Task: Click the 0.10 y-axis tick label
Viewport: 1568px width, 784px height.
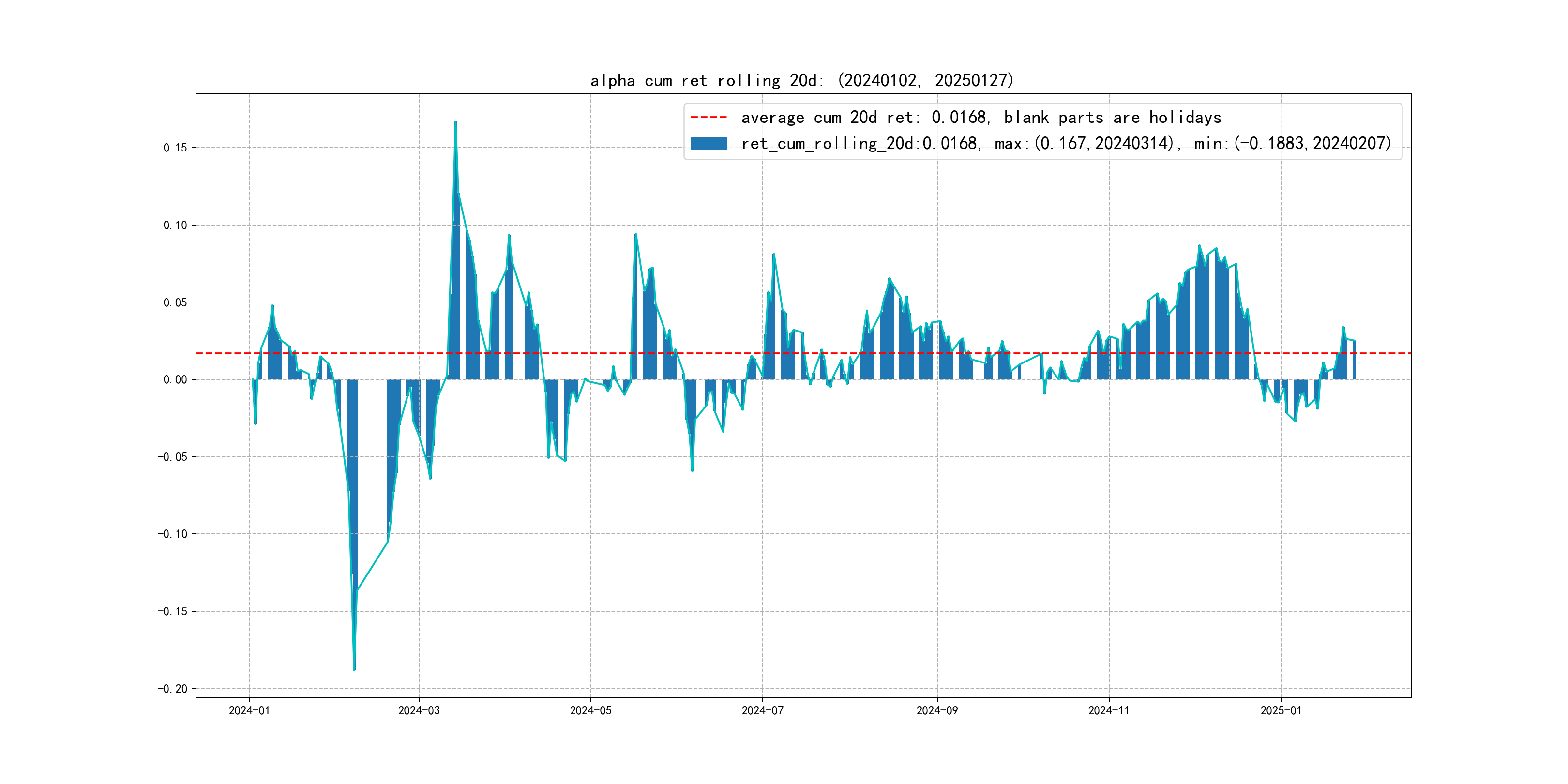Action: point(175,225)
